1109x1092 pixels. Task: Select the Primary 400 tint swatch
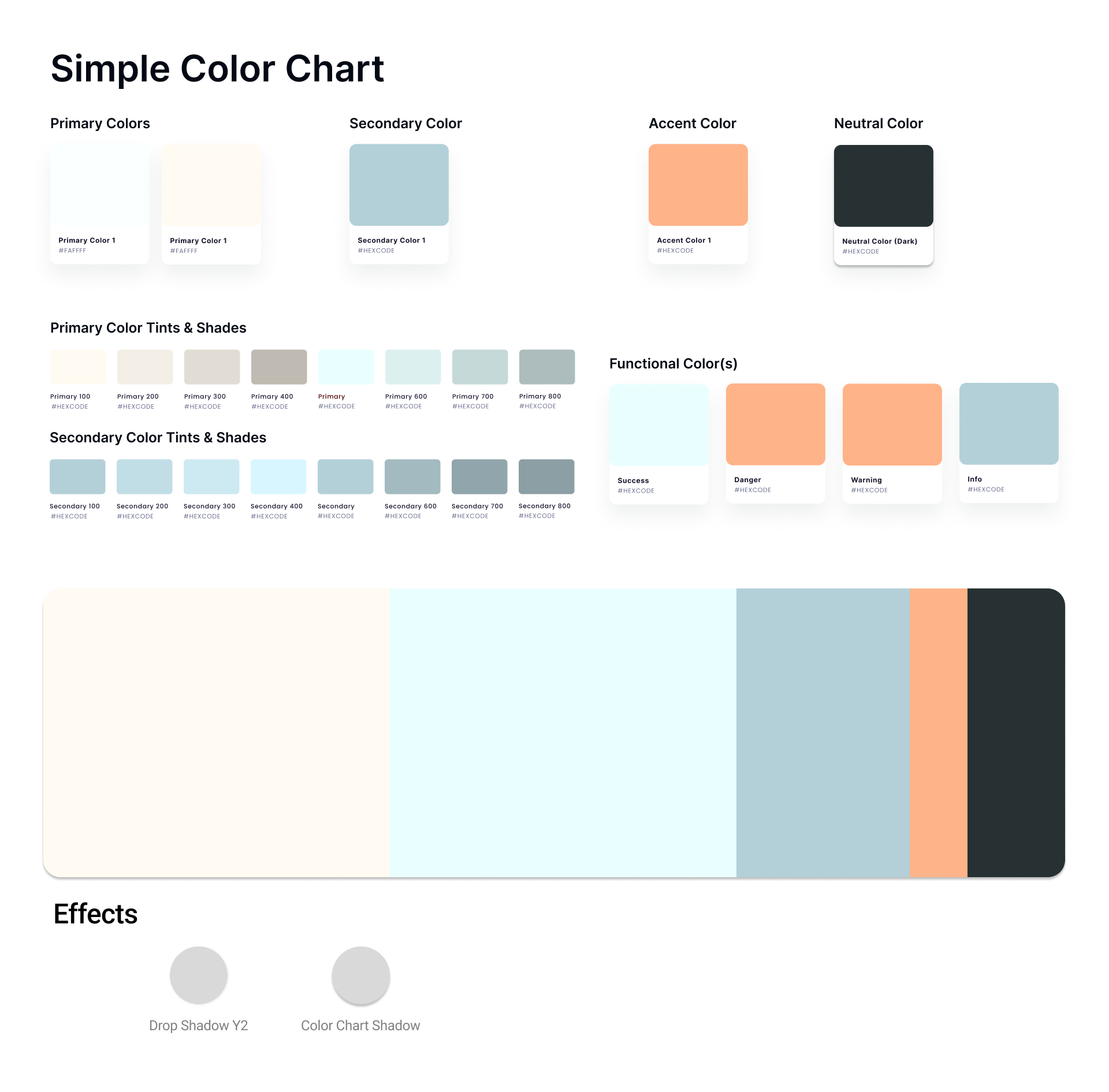[279, 367]
